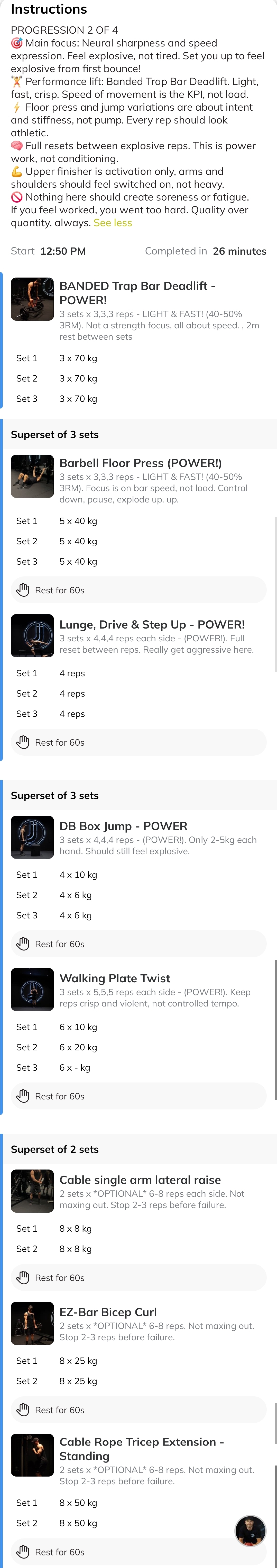The width and height of the screenshot is (277, 1568).
Task: Tap rest hand icon under DB Box Jump
Action: (23, 944)
